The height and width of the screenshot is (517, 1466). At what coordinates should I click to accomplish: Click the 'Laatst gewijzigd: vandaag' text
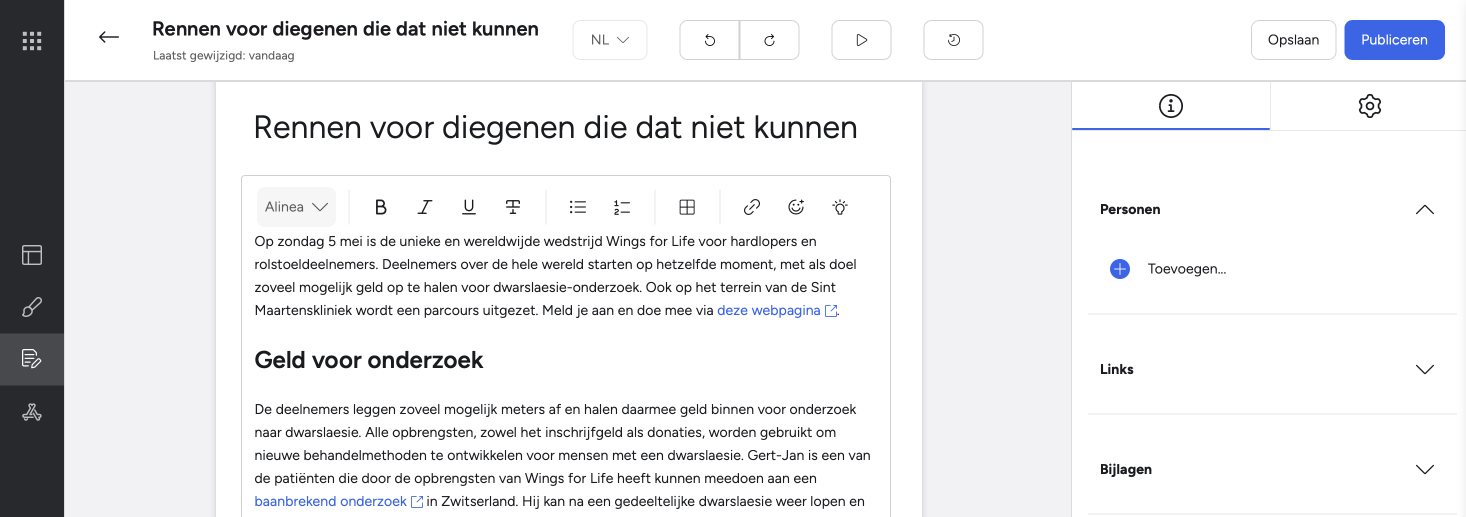tap(223, 56)
